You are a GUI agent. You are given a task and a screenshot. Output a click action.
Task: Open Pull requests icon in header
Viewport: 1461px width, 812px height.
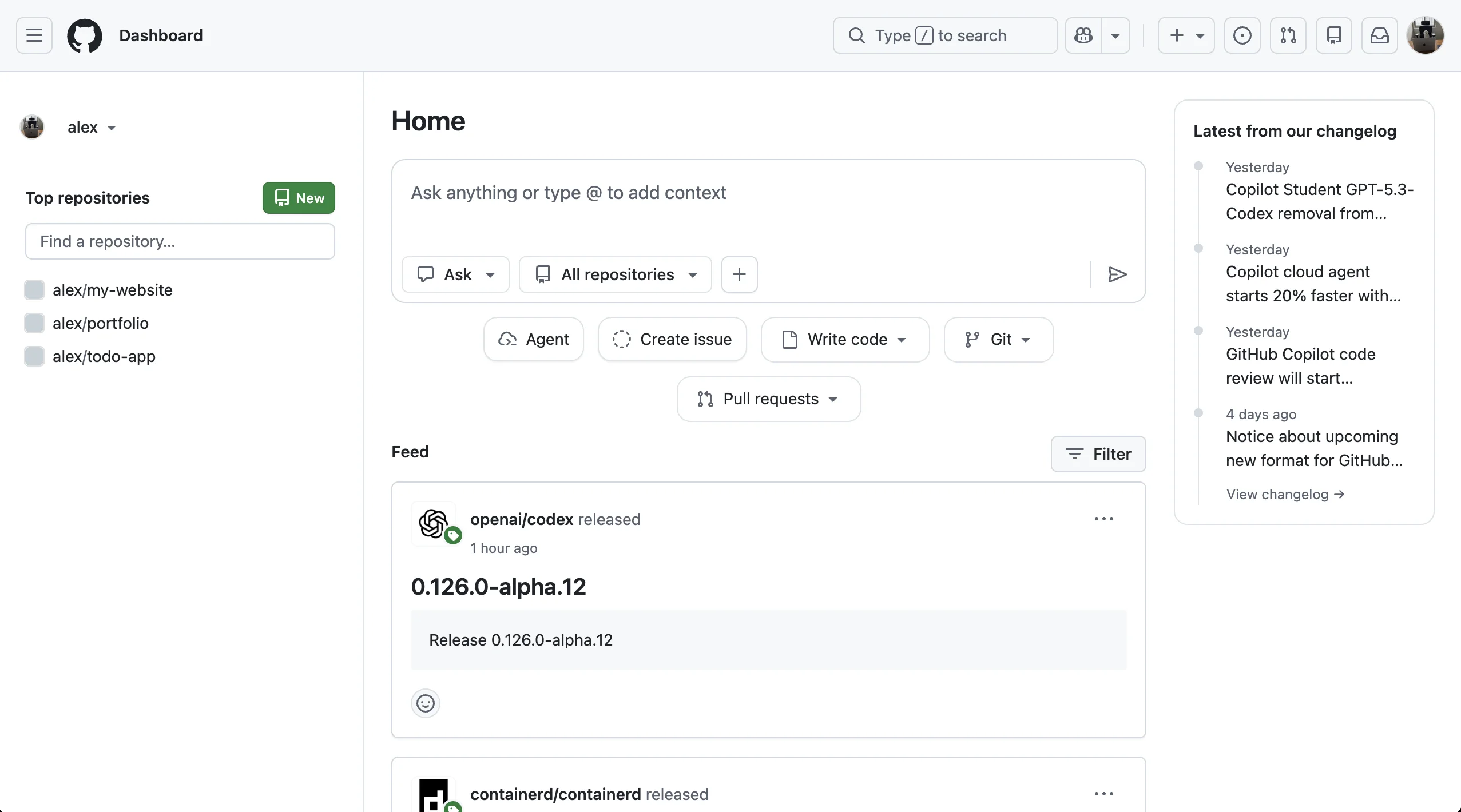coord(1288,35)
